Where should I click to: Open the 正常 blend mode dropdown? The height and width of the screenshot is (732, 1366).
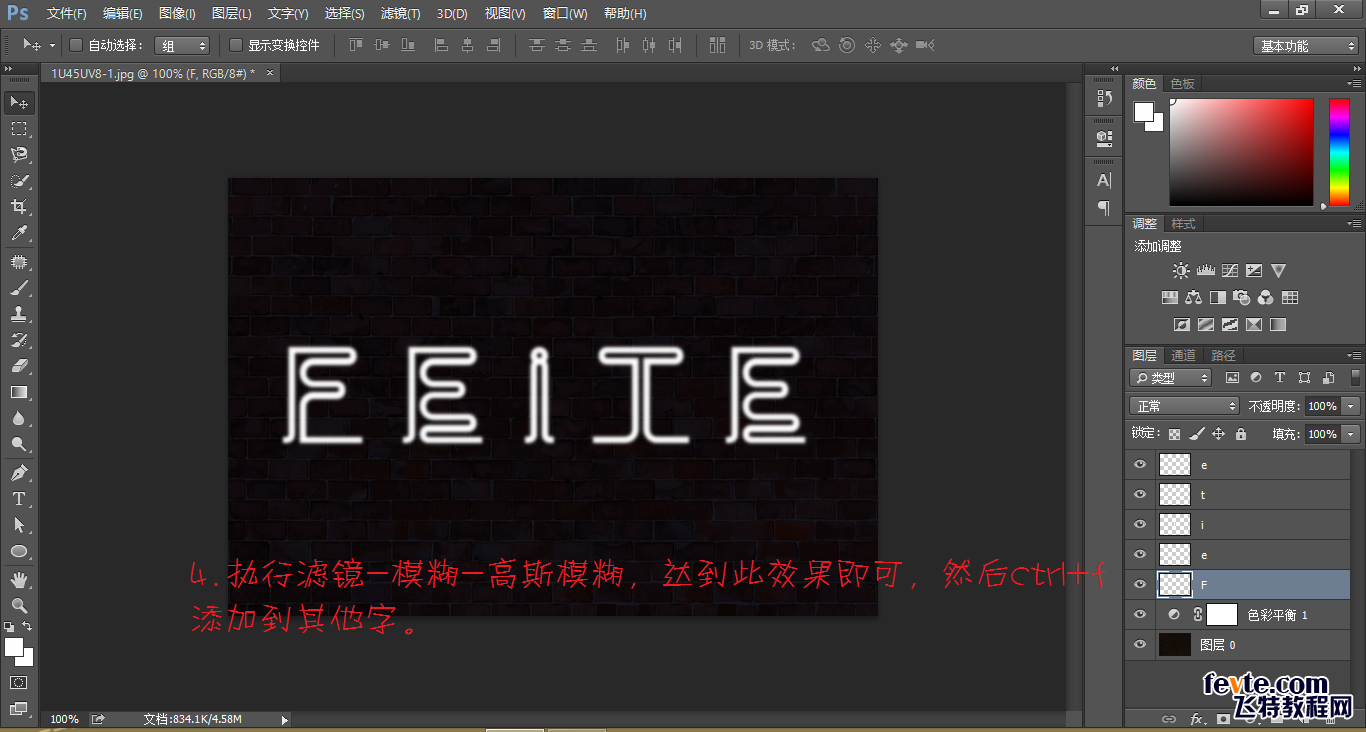pos(1184,406)
